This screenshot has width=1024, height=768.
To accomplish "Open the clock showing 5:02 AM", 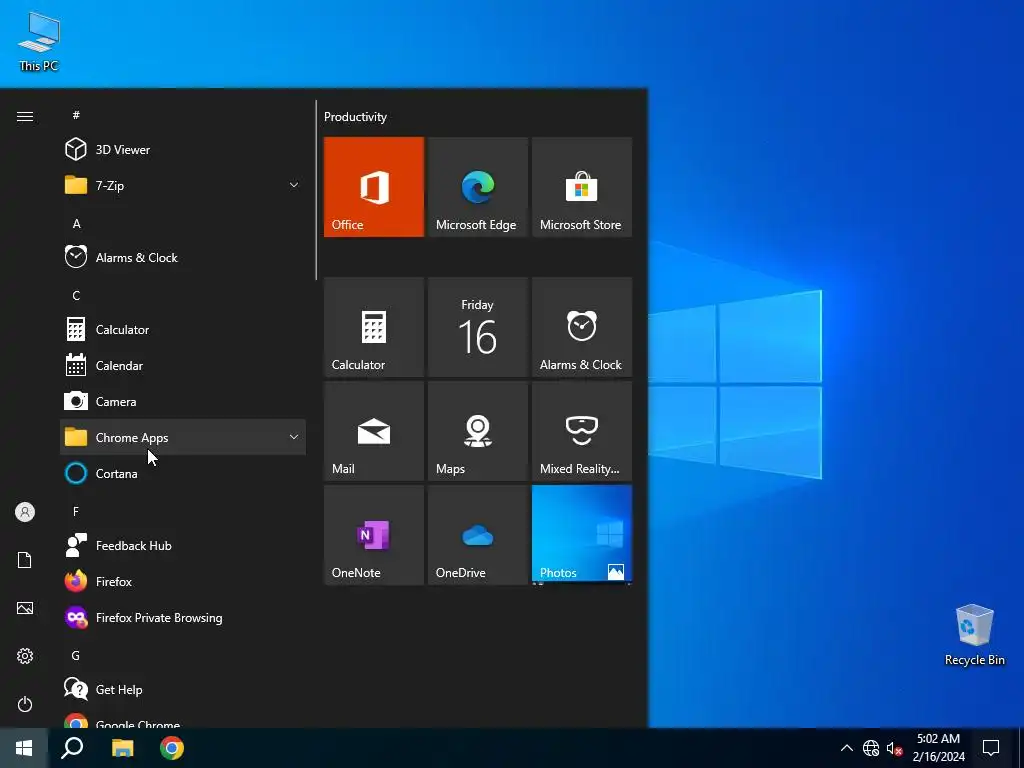I will [938, 748].
